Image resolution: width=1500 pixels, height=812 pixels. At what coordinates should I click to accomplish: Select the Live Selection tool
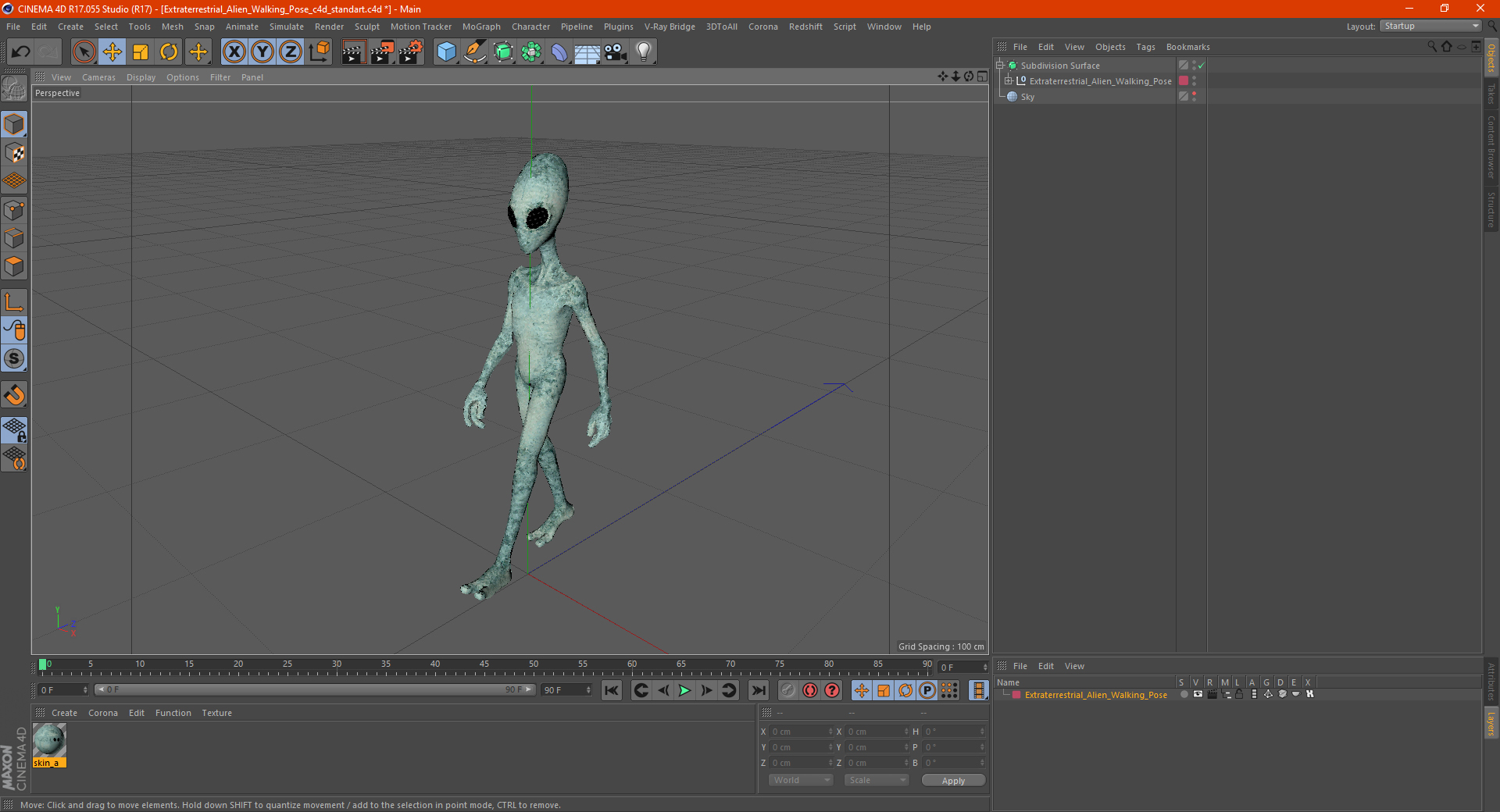[84, 52]
